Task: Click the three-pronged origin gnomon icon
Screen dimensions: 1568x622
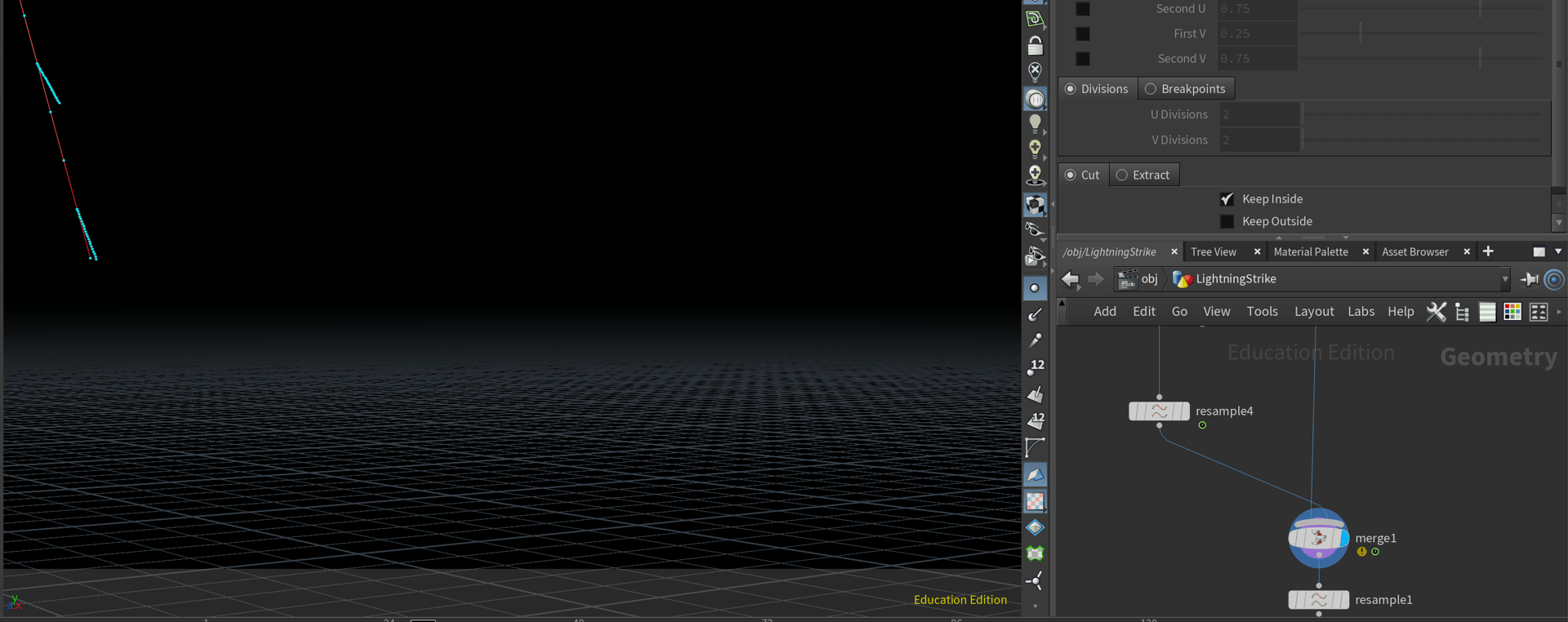Action: click(1035, 580)
